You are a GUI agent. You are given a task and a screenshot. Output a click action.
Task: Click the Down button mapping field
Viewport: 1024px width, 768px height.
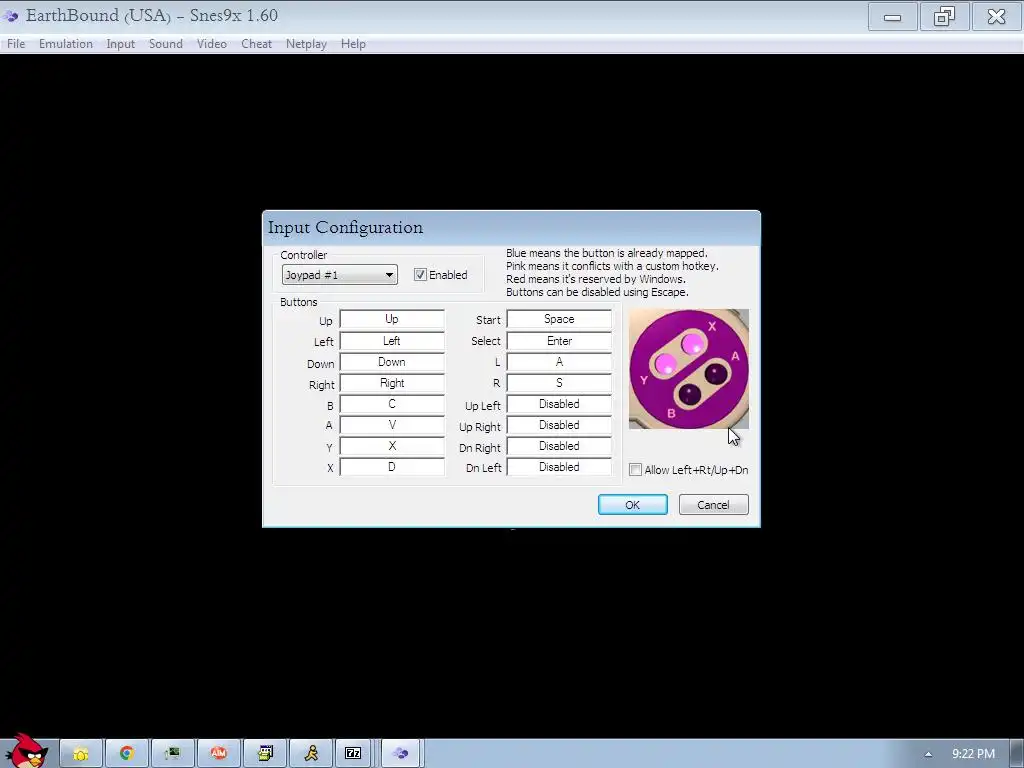[392, 362]
